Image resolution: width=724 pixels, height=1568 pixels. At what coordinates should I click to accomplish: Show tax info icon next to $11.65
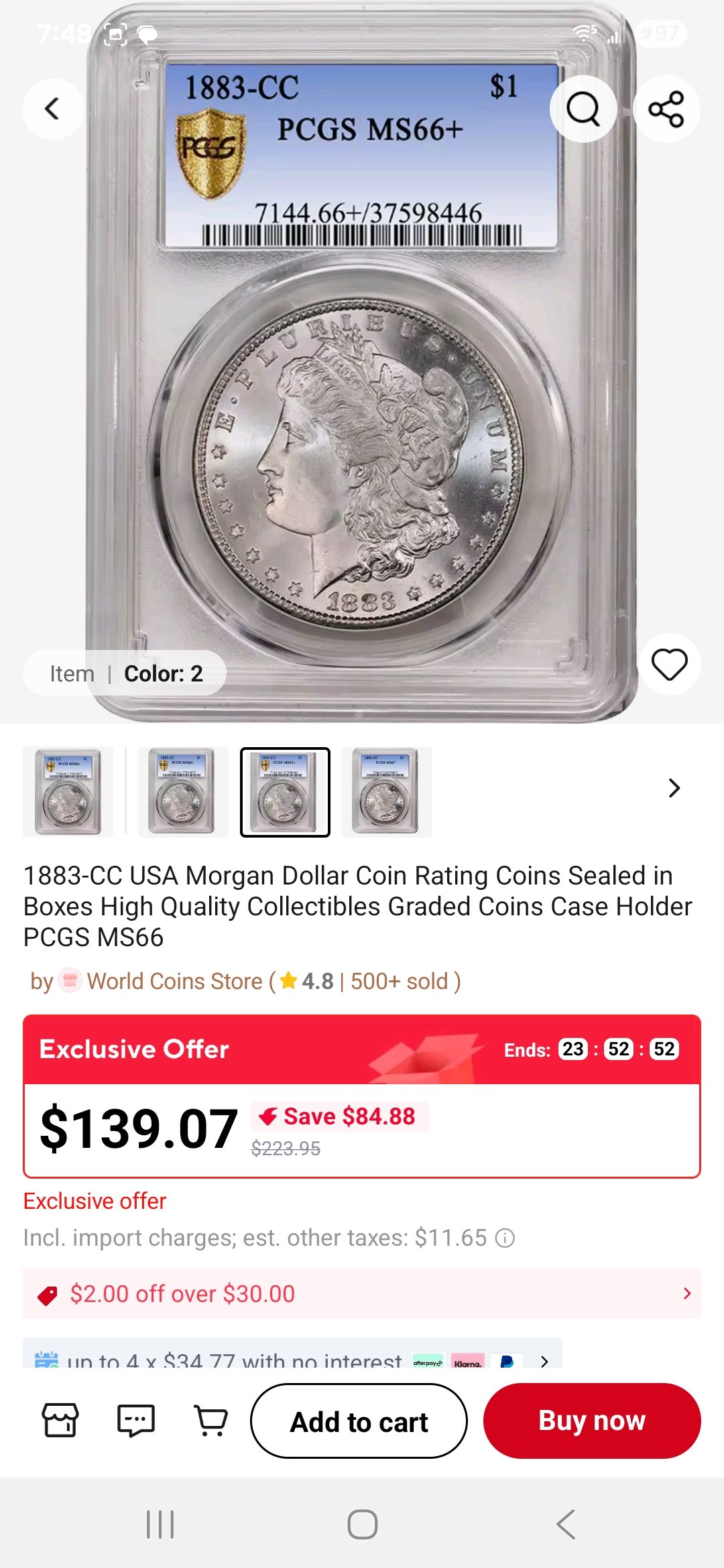(x=505, y=1238)
